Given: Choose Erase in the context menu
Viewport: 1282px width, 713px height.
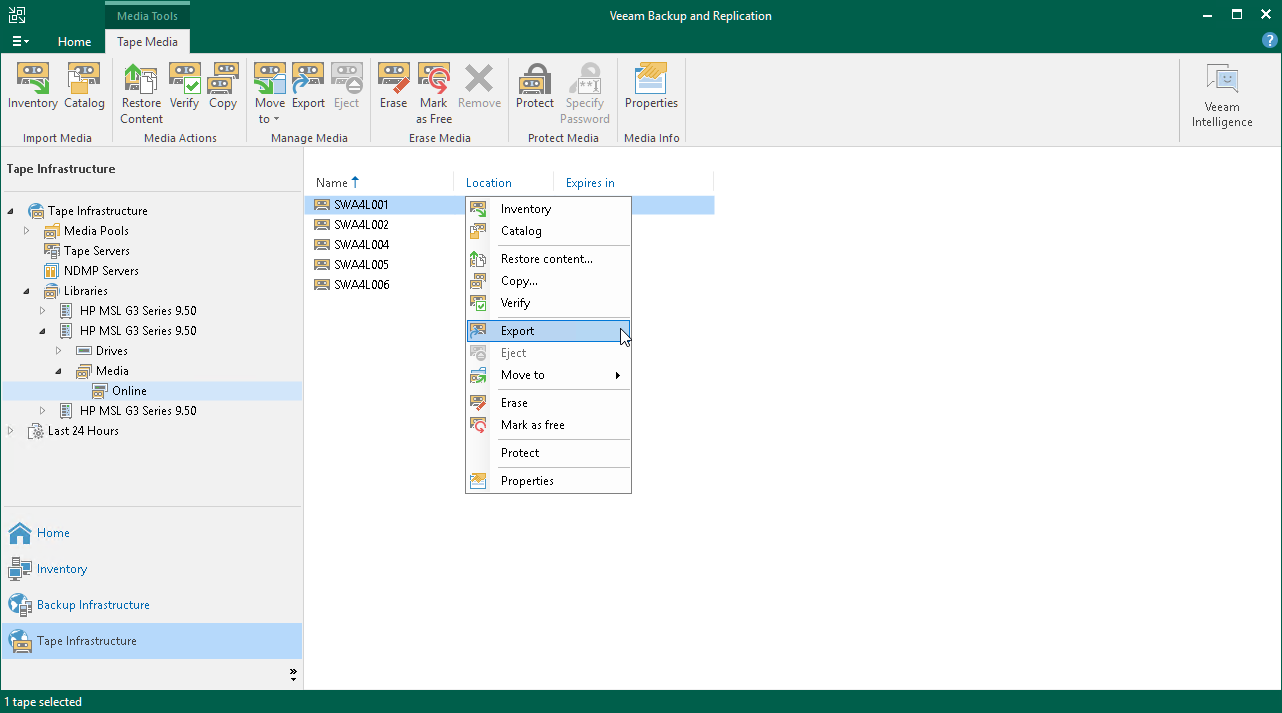Looking at the screenshot, I should pos(549,403).
